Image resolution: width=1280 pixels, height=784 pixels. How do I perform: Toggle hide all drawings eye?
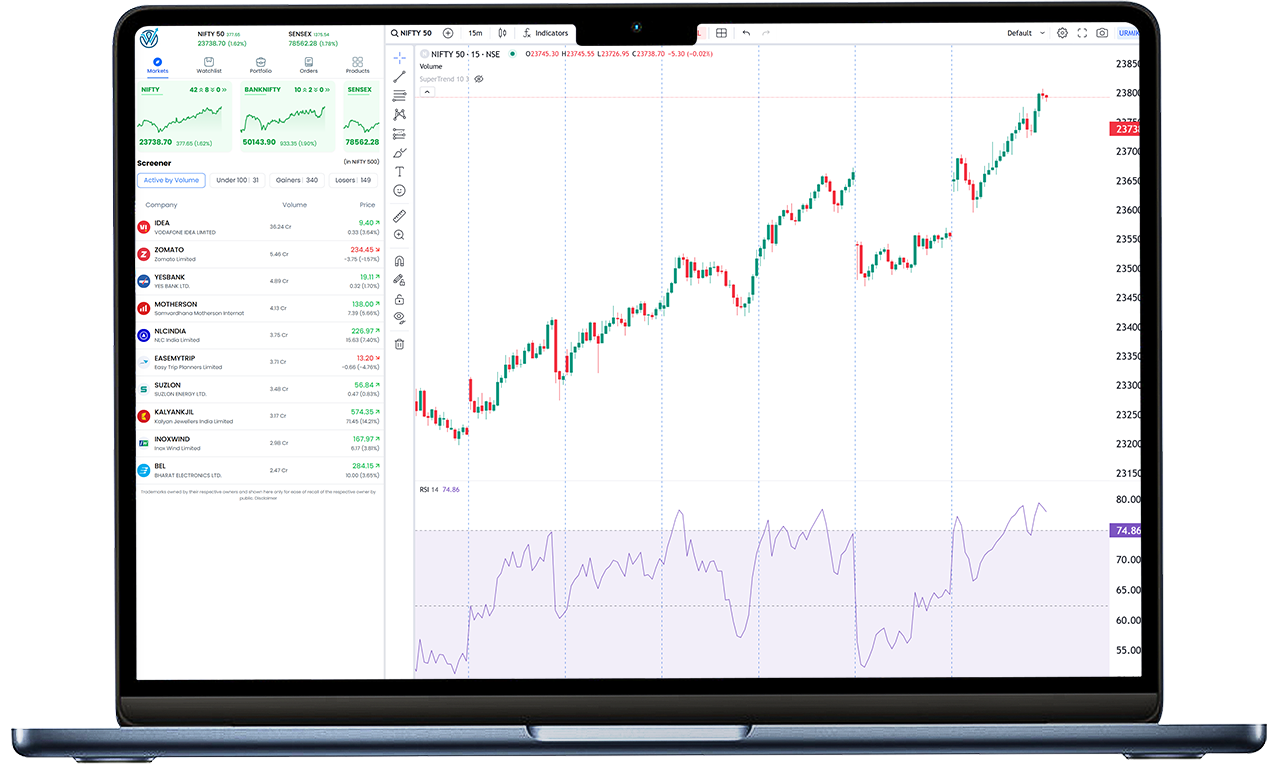[x=399, y=318]
